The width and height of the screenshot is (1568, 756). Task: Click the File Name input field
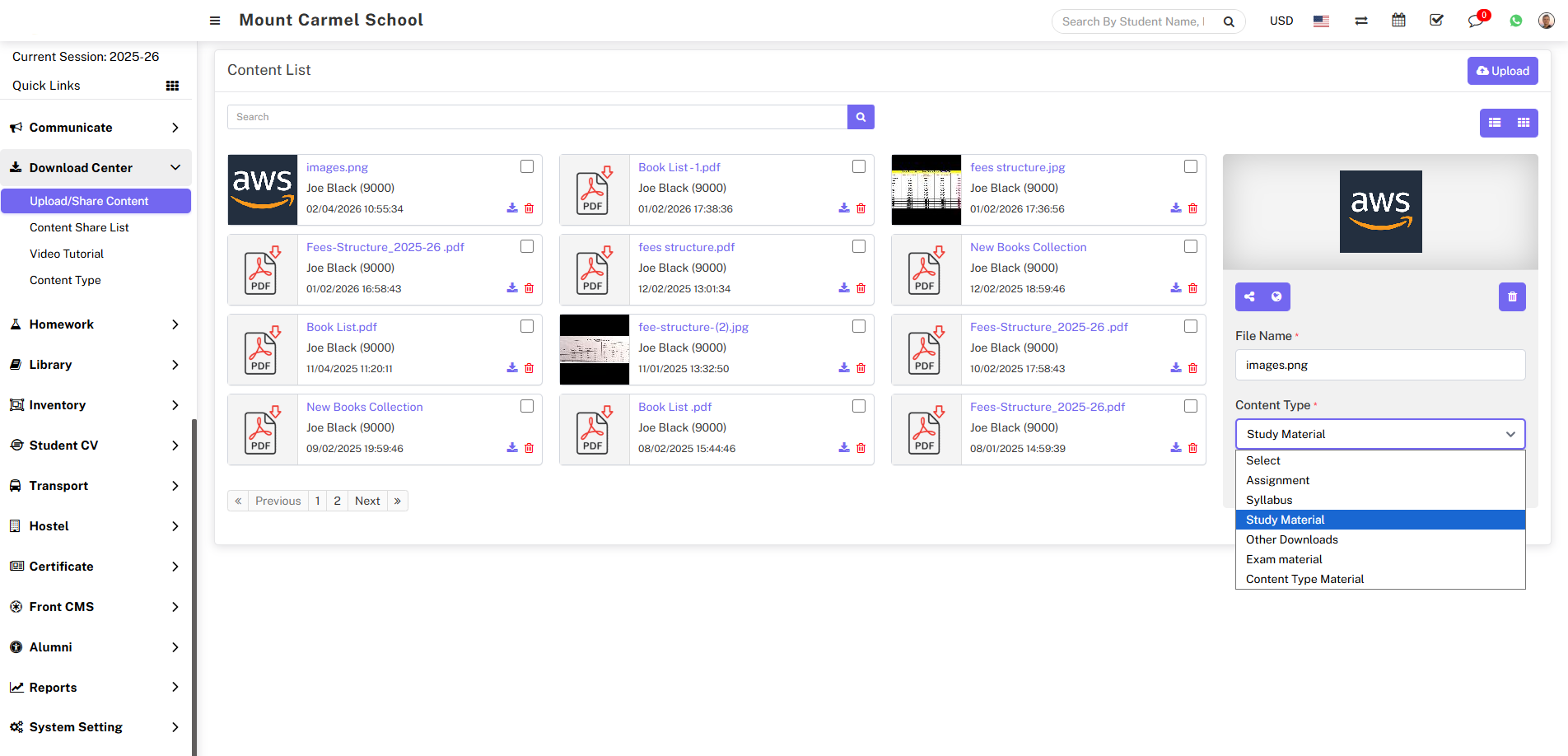(1380, 365)
